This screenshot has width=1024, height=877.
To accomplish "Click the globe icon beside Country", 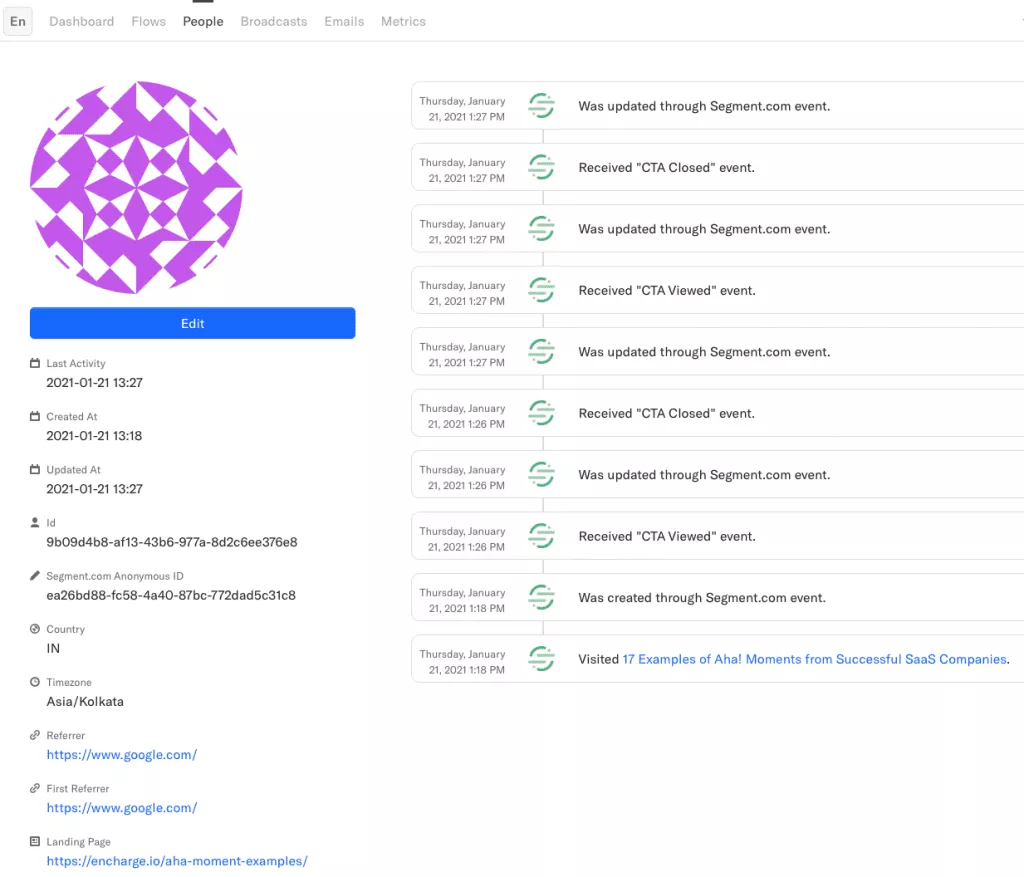I will [x=35, y=629].
